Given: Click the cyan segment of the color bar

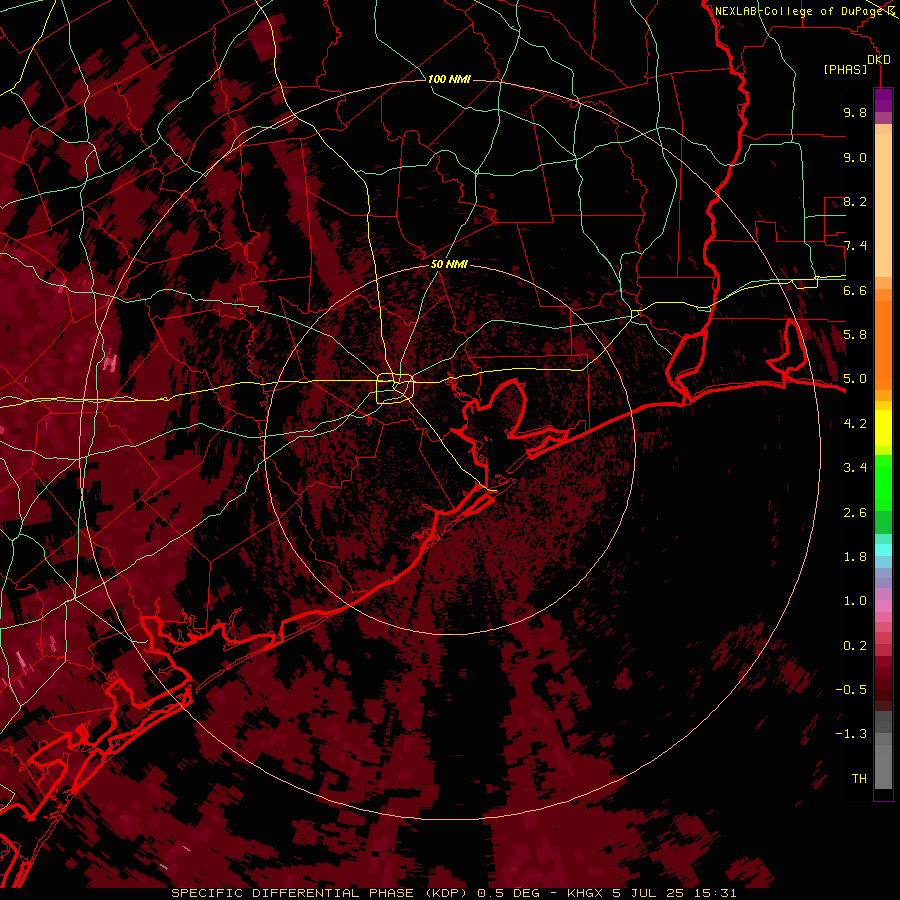Looking at the screenshot, I should pyautogui.click(x=883, y=550).
